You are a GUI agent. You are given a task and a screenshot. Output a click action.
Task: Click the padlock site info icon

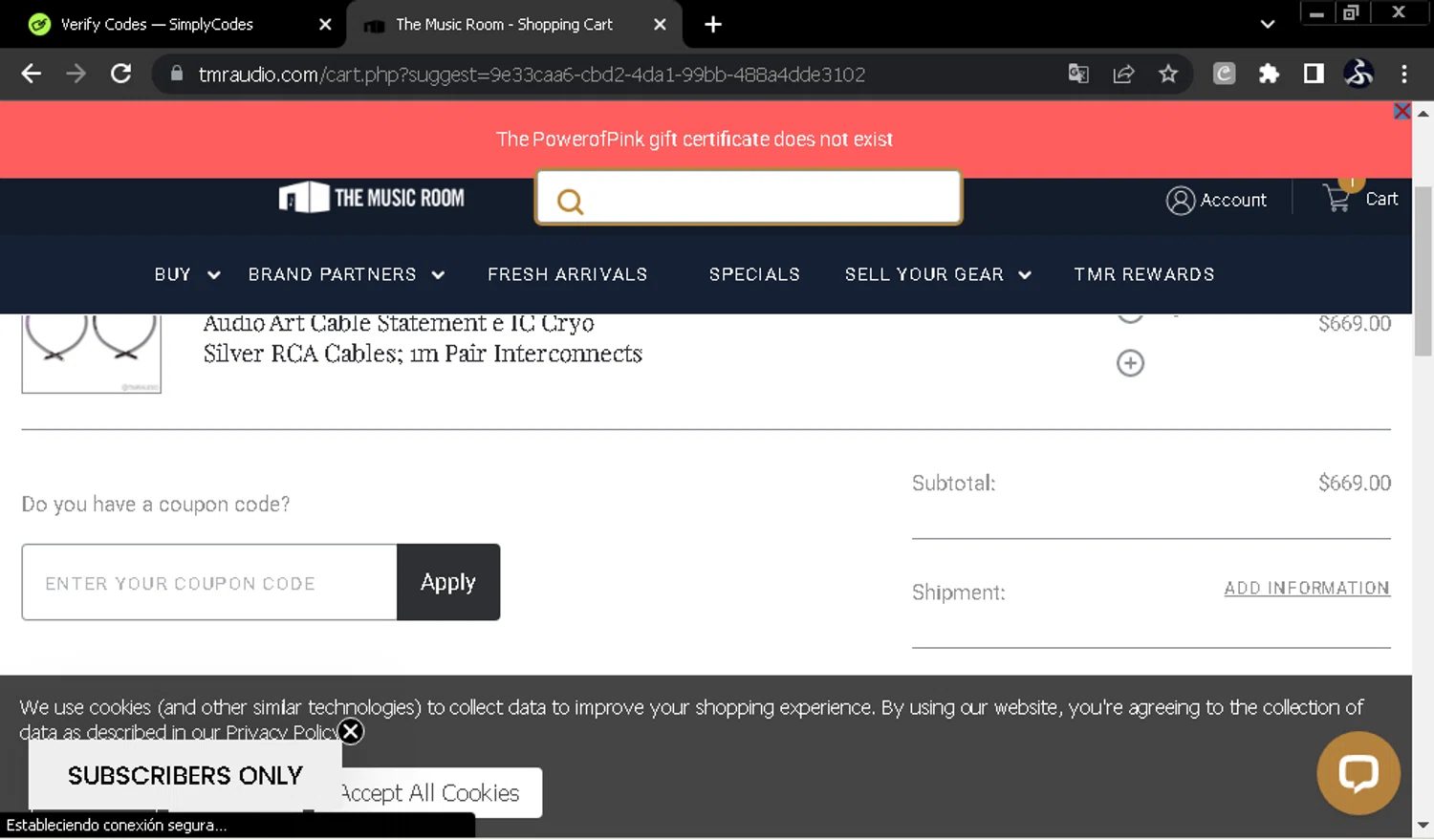[x=176, y=74]
